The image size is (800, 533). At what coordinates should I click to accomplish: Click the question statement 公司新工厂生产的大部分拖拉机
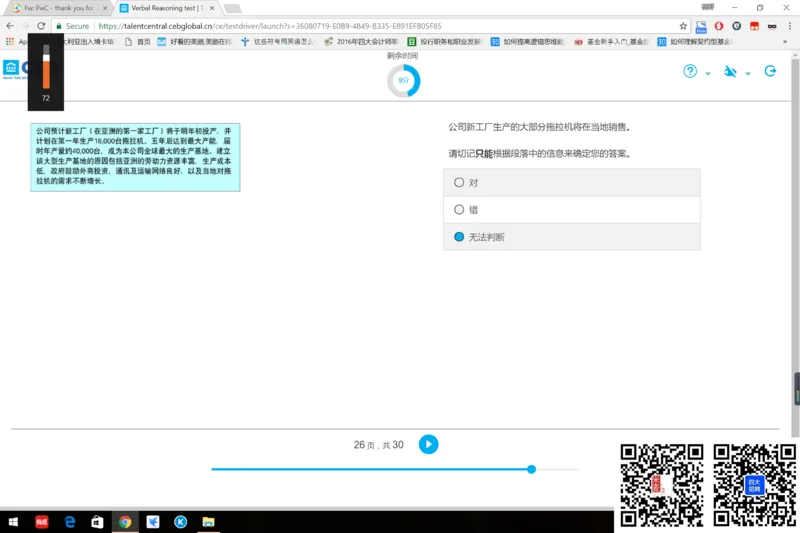(x=539, y=127)
